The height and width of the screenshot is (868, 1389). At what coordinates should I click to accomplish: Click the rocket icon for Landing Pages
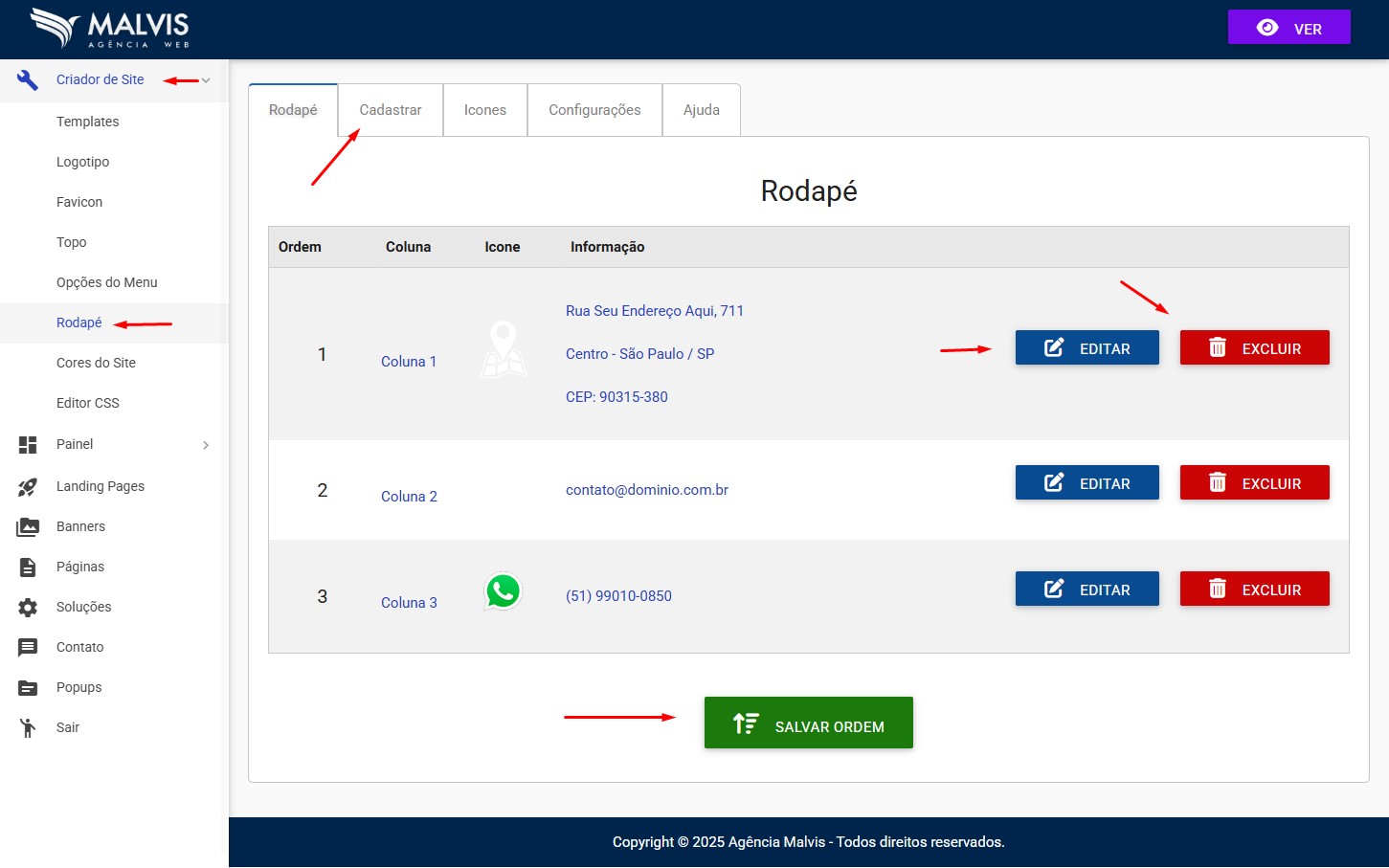(28, 486)
